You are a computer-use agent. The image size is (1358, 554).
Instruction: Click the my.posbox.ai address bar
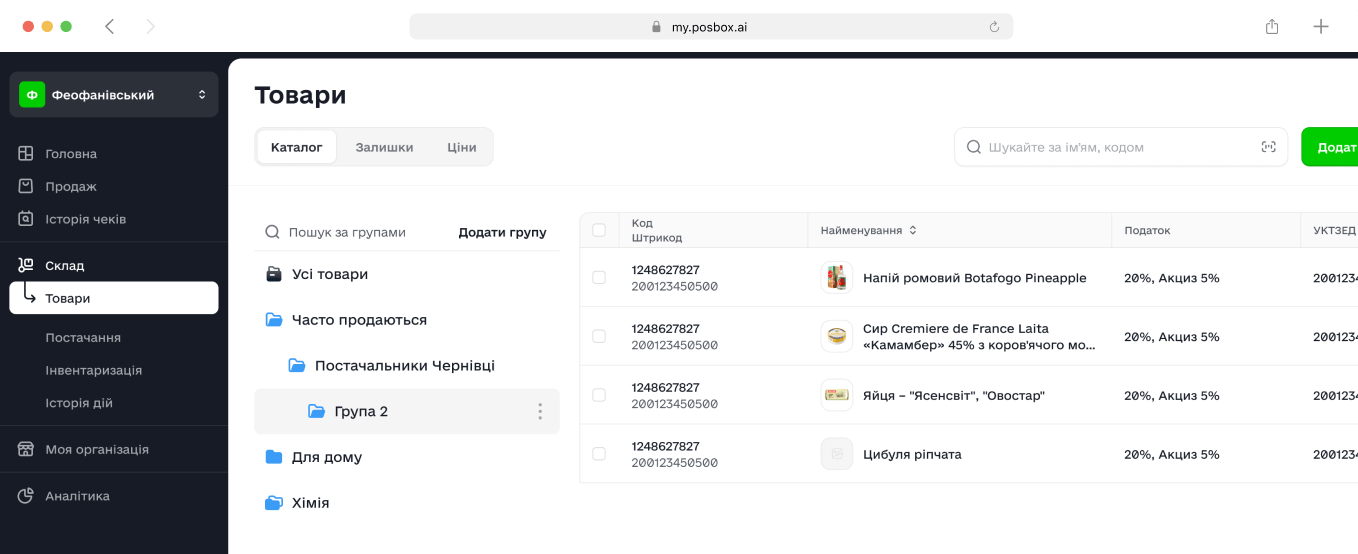[x=711, y=27]
